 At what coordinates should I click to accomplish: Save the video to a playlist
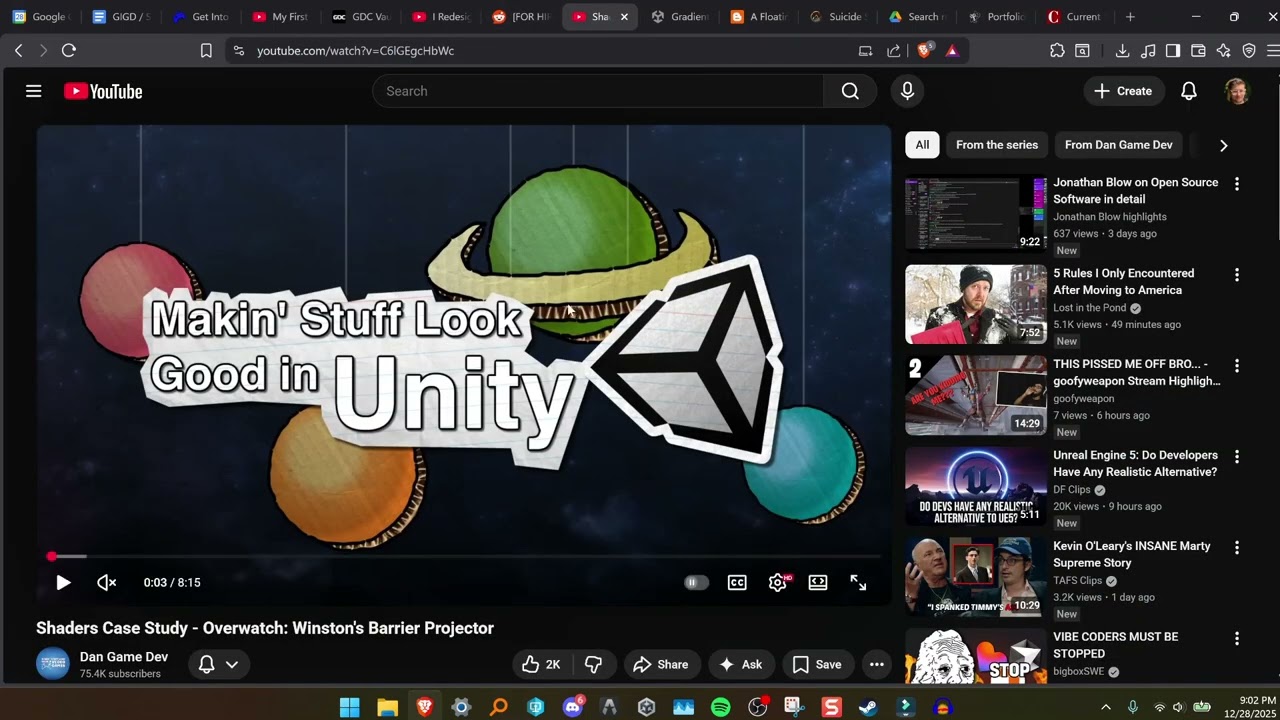coord(818,664)
